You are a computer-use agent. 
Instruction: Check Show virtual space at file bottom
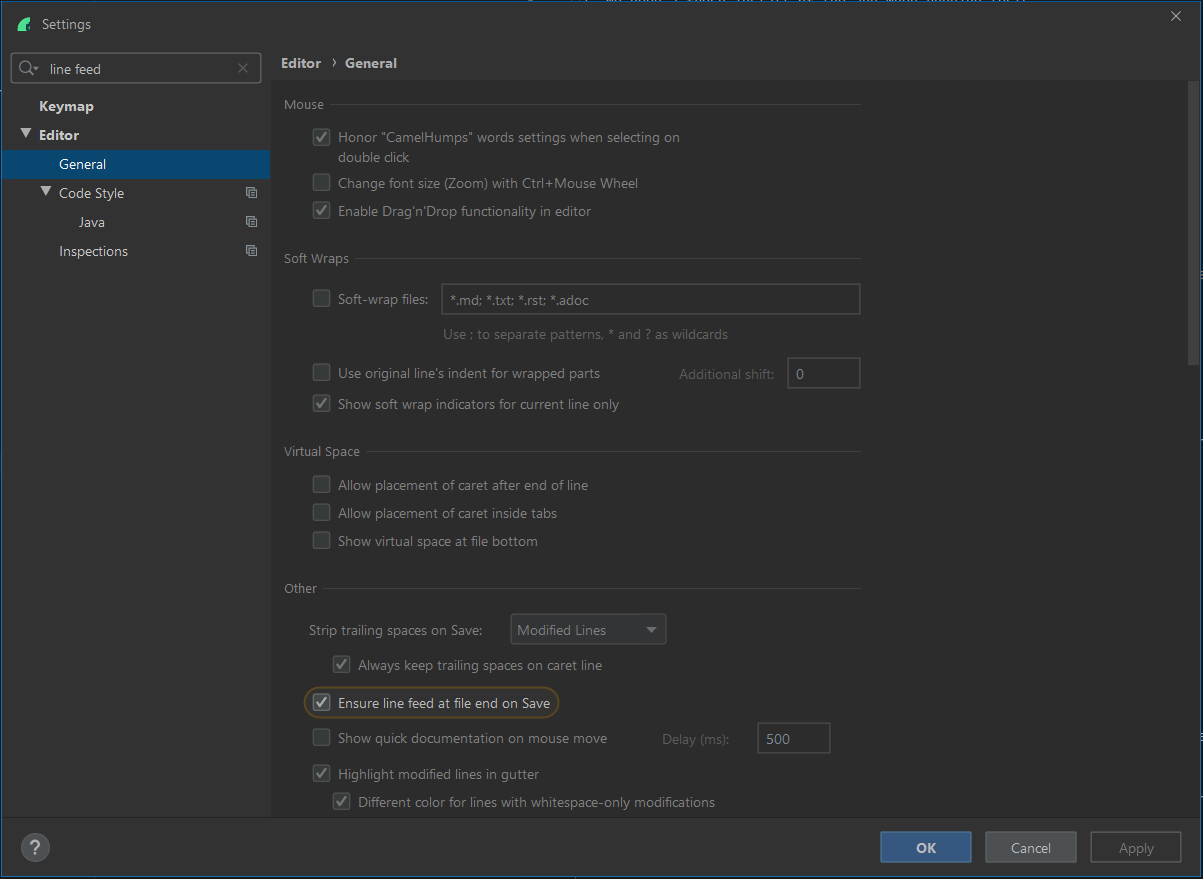[321, 541]
